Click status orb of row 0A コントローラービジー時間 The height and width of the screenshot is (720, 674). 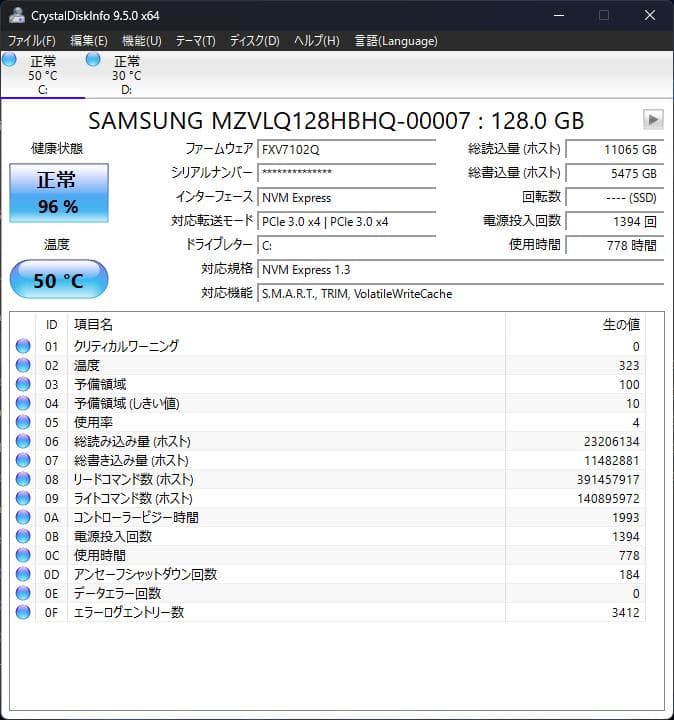(23, 518)
